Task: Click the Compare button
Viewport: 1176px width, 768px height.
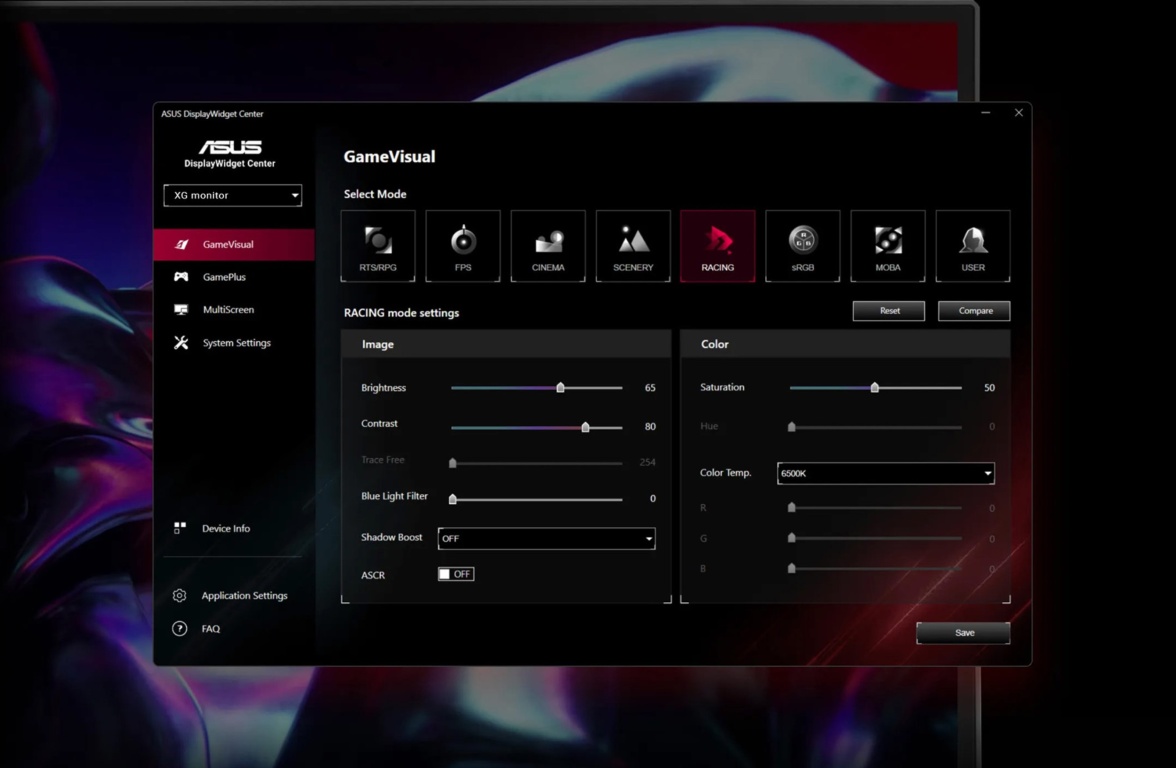Action: point(973,310)
